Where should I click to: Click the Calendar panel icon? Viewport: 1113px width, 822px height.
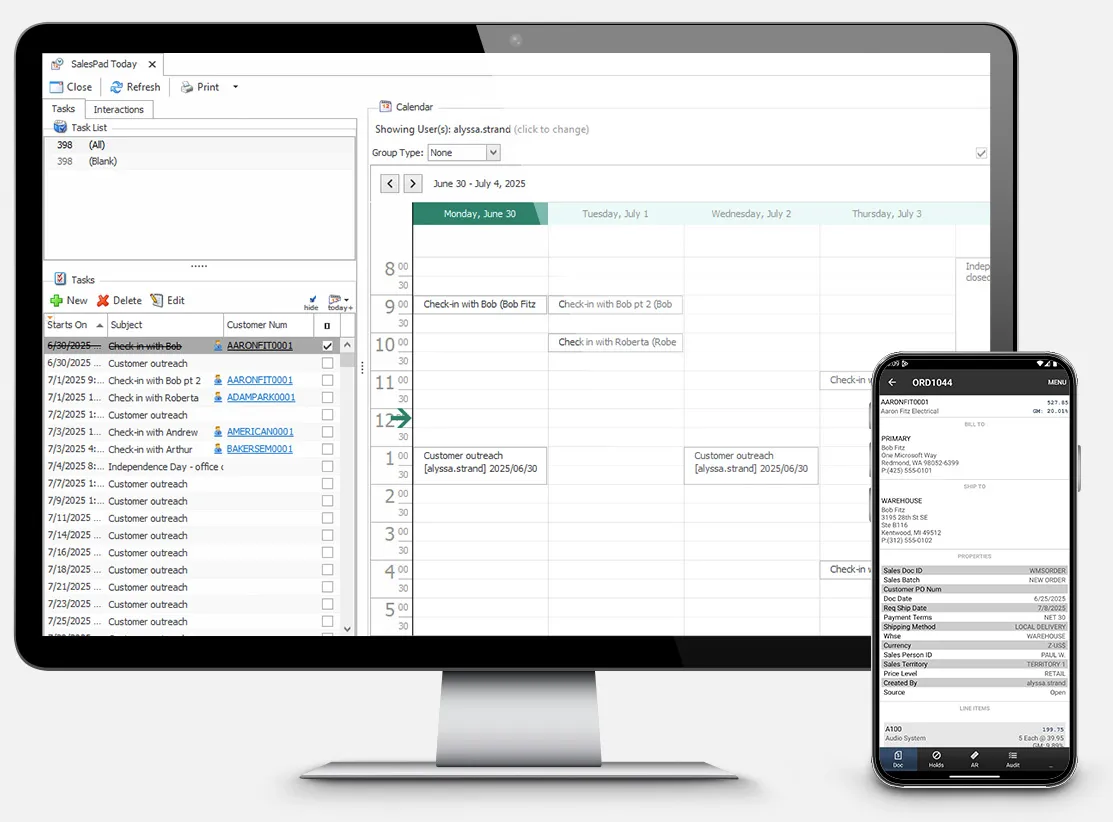click(x=385, y=106)
